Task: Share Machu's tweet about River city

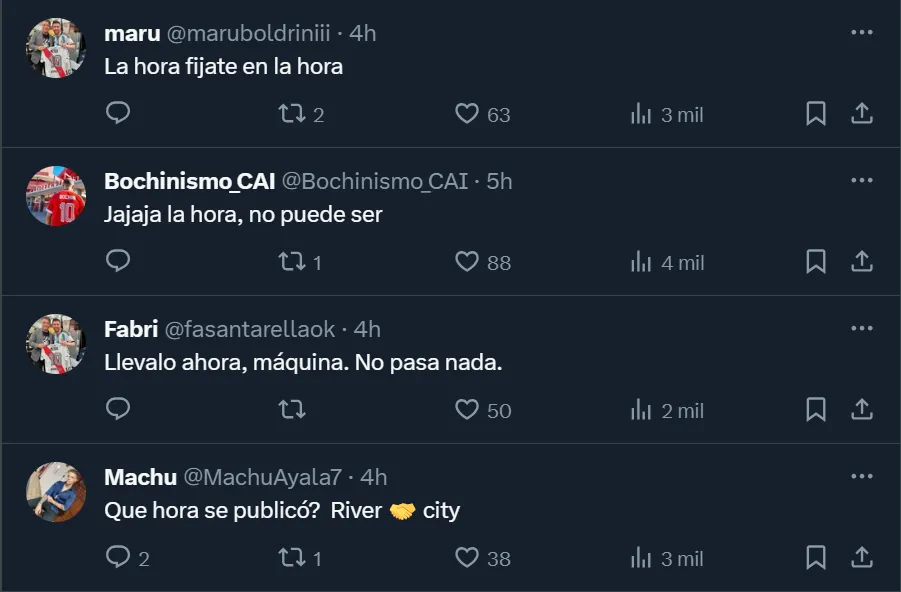Action: click(x=861, y=558)
